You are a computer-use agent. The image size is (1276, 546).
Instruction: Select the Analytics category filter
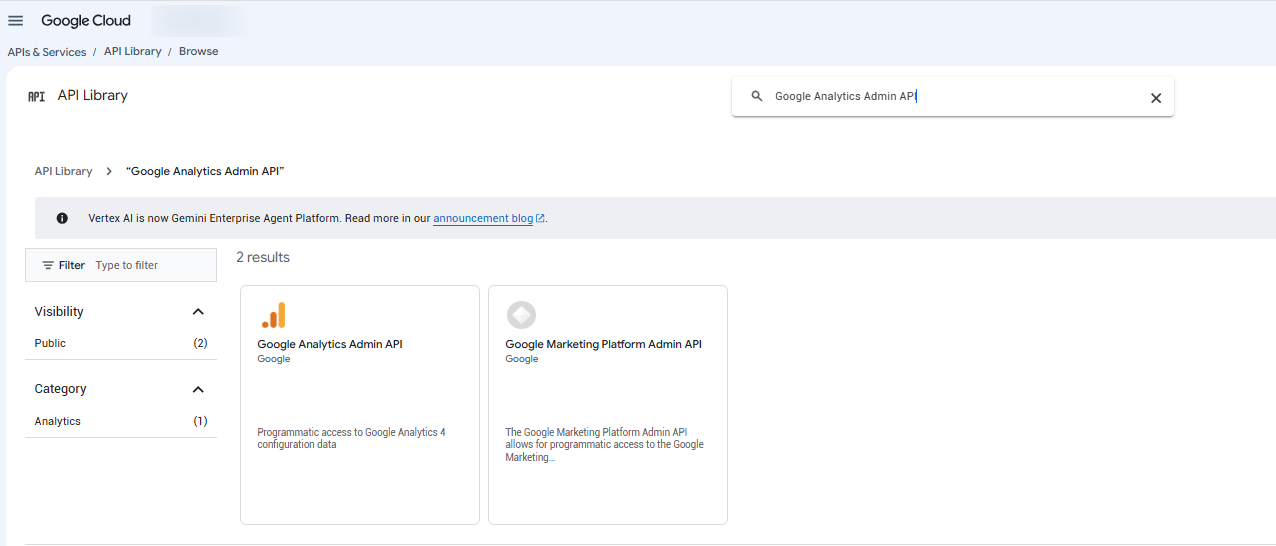pyautogui.click(x=121, y=421)
